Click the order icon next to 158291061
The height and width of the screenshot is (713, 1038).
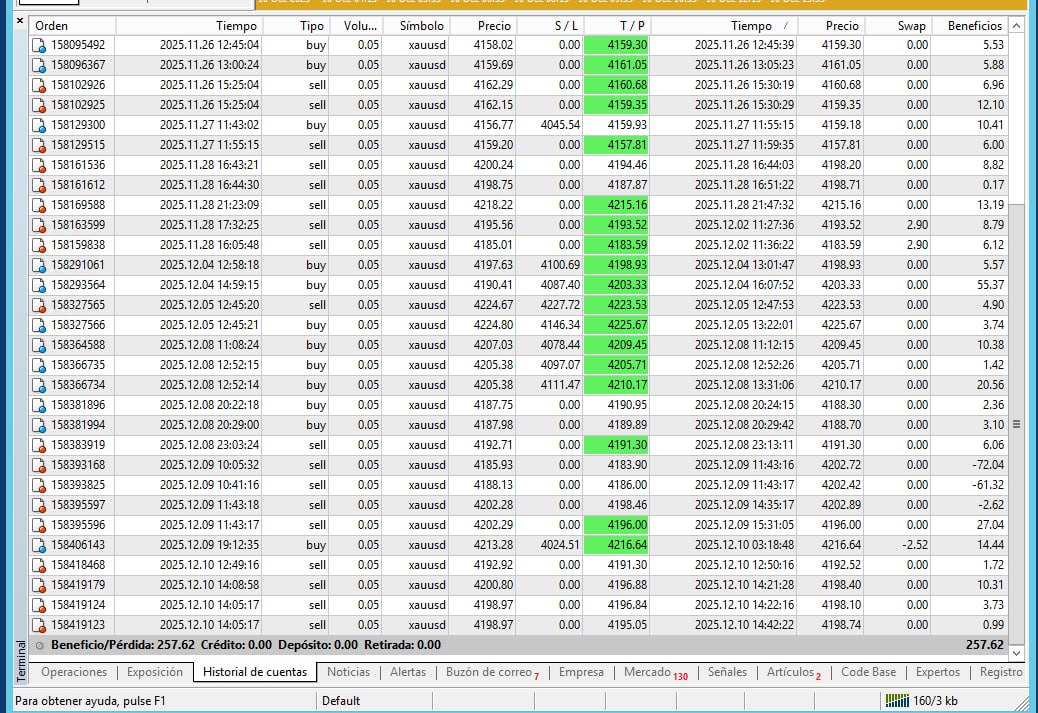tap(37, 265)
